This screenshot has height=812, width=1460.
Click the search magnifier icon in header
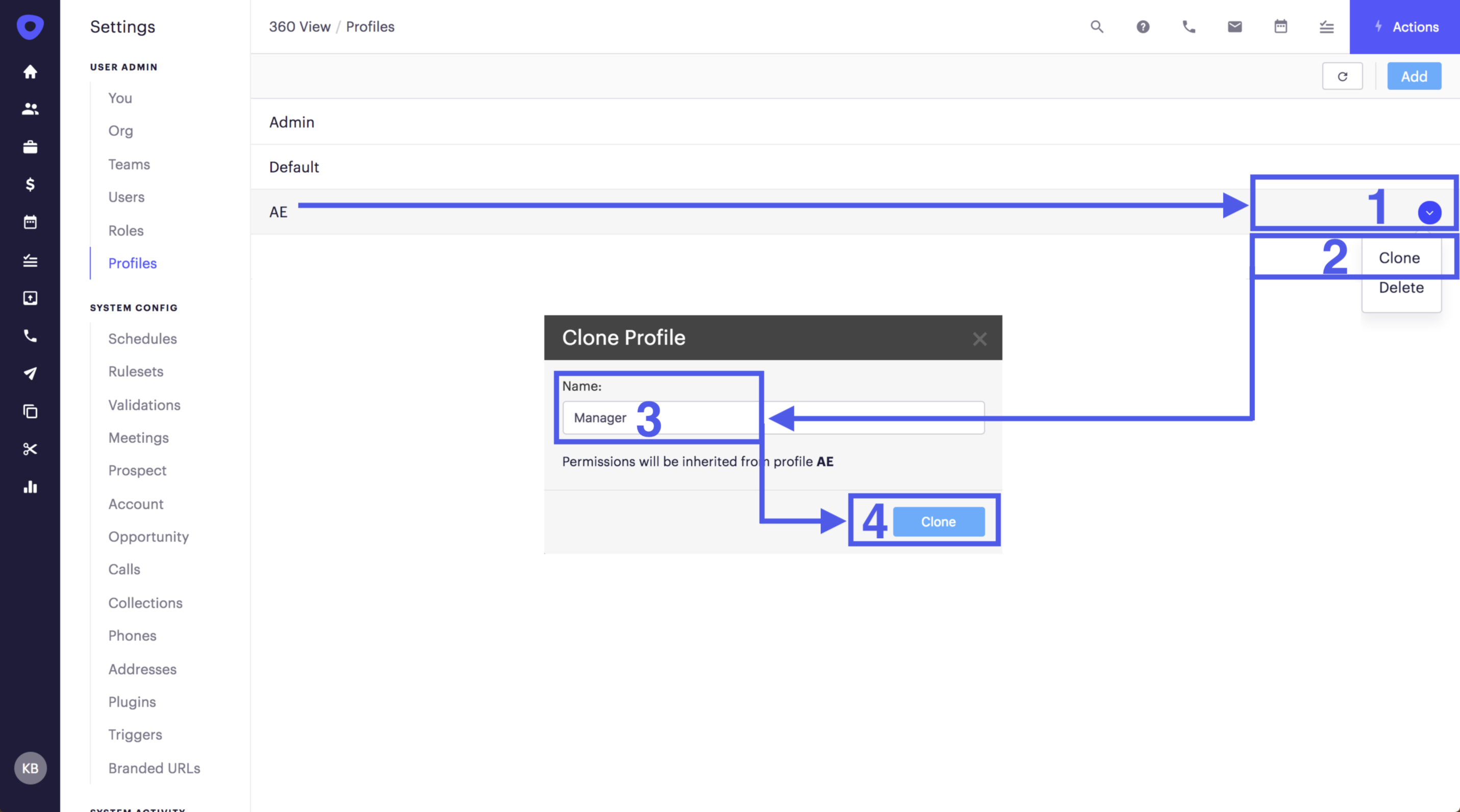tap(1097, 27)
